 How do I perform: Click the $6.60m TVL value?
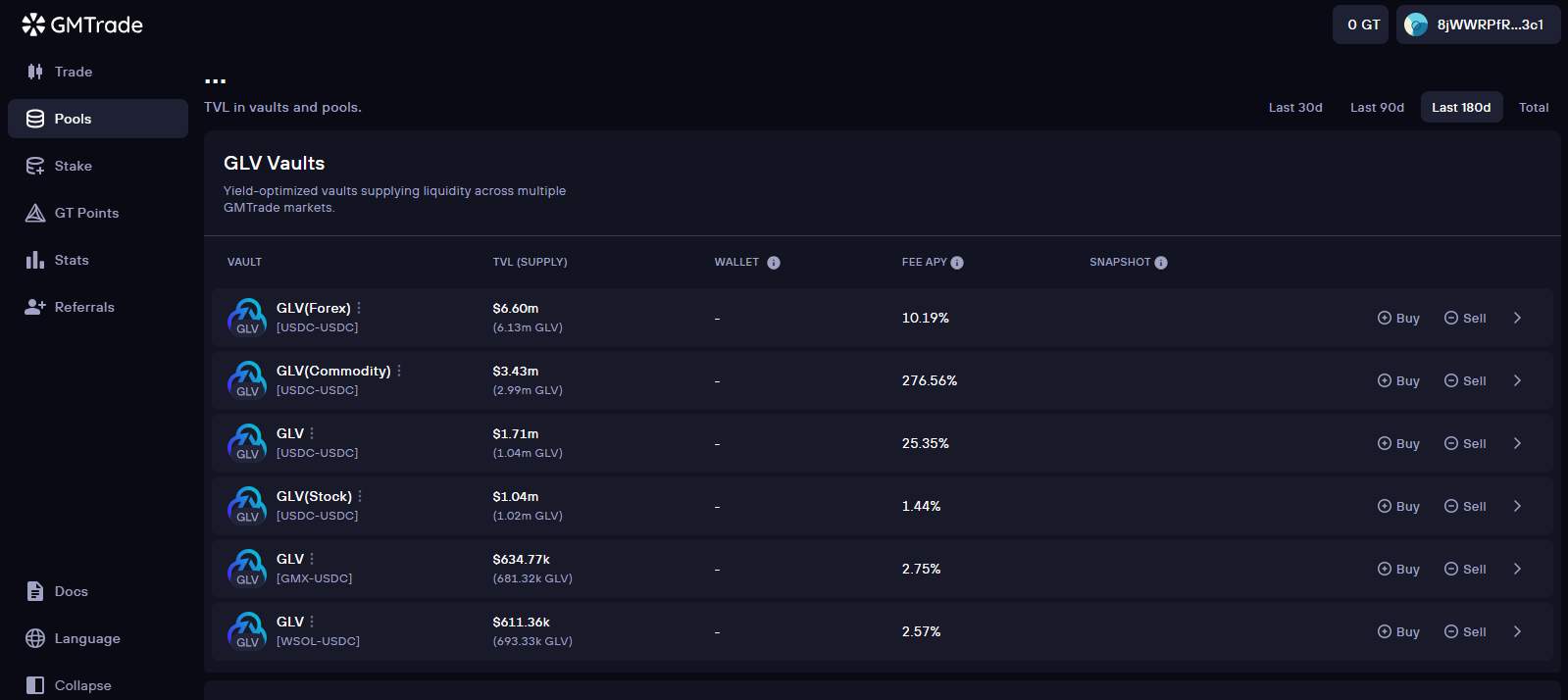pos(516,308)
